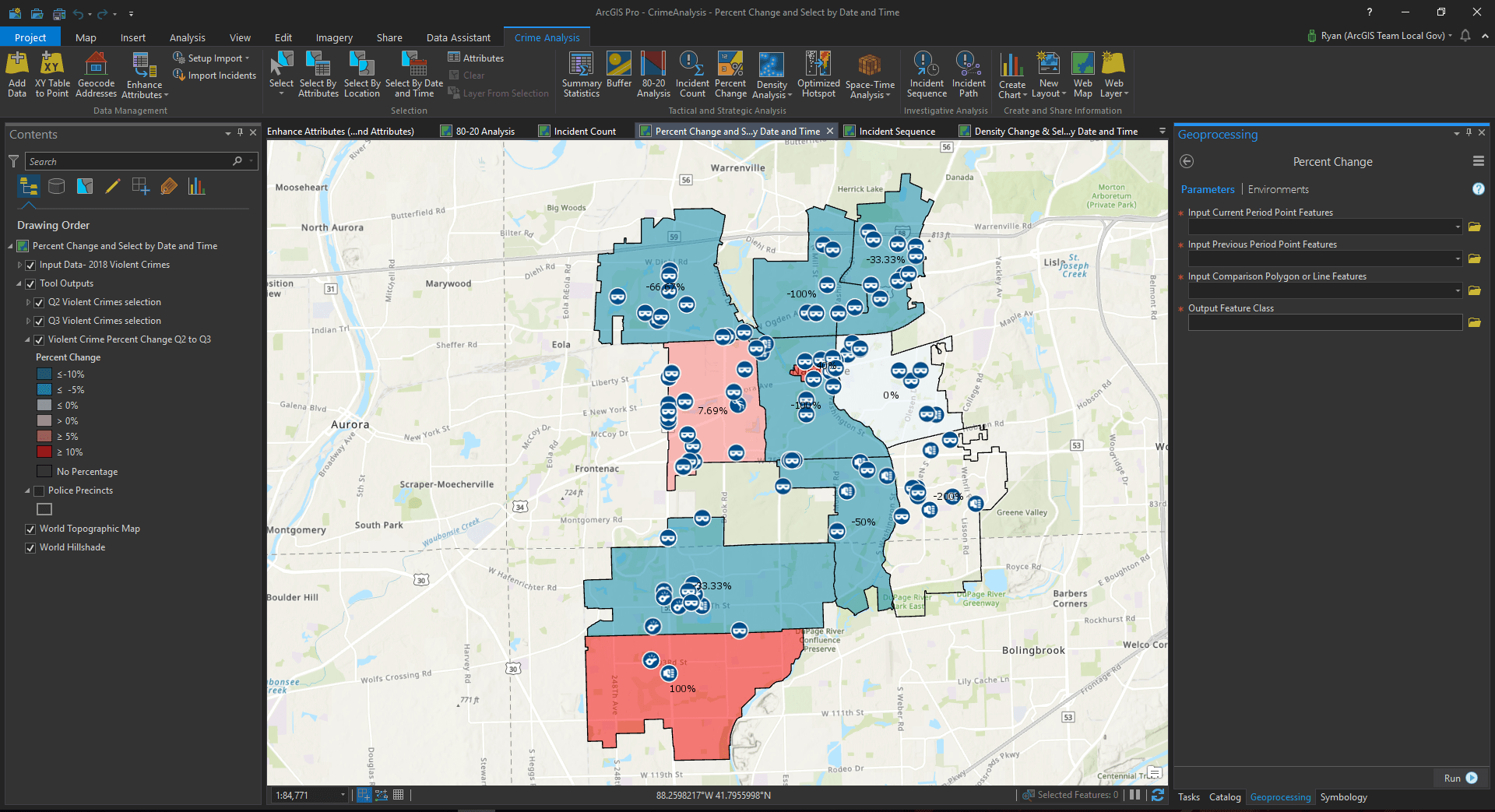Toggle Tool Outputs group visibility
This screenshot has width=1495, height=812.
coord(30,283)
